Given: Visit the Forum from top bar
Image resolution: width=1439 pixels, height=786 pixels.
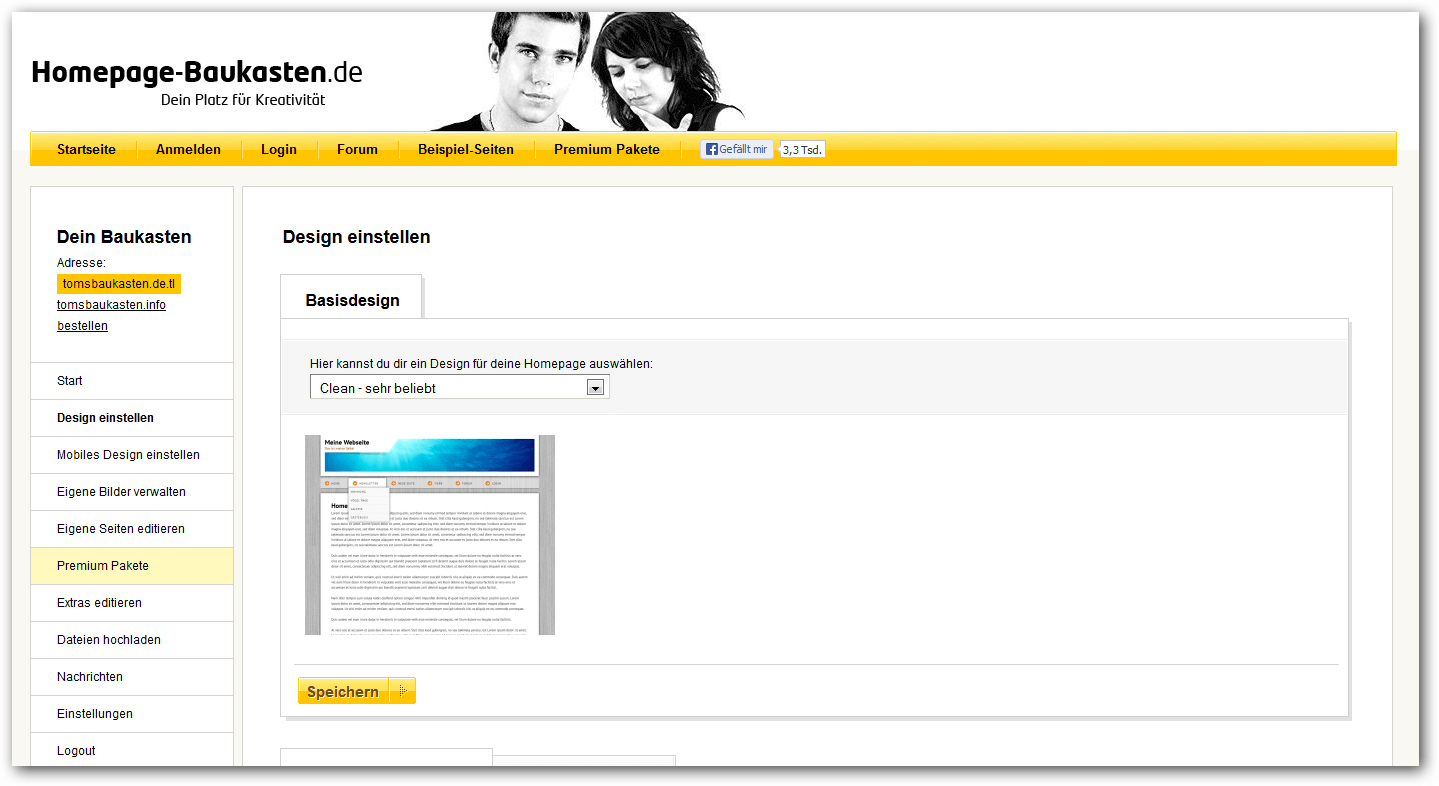Looking at the screenshot, I should coord(357,149).
